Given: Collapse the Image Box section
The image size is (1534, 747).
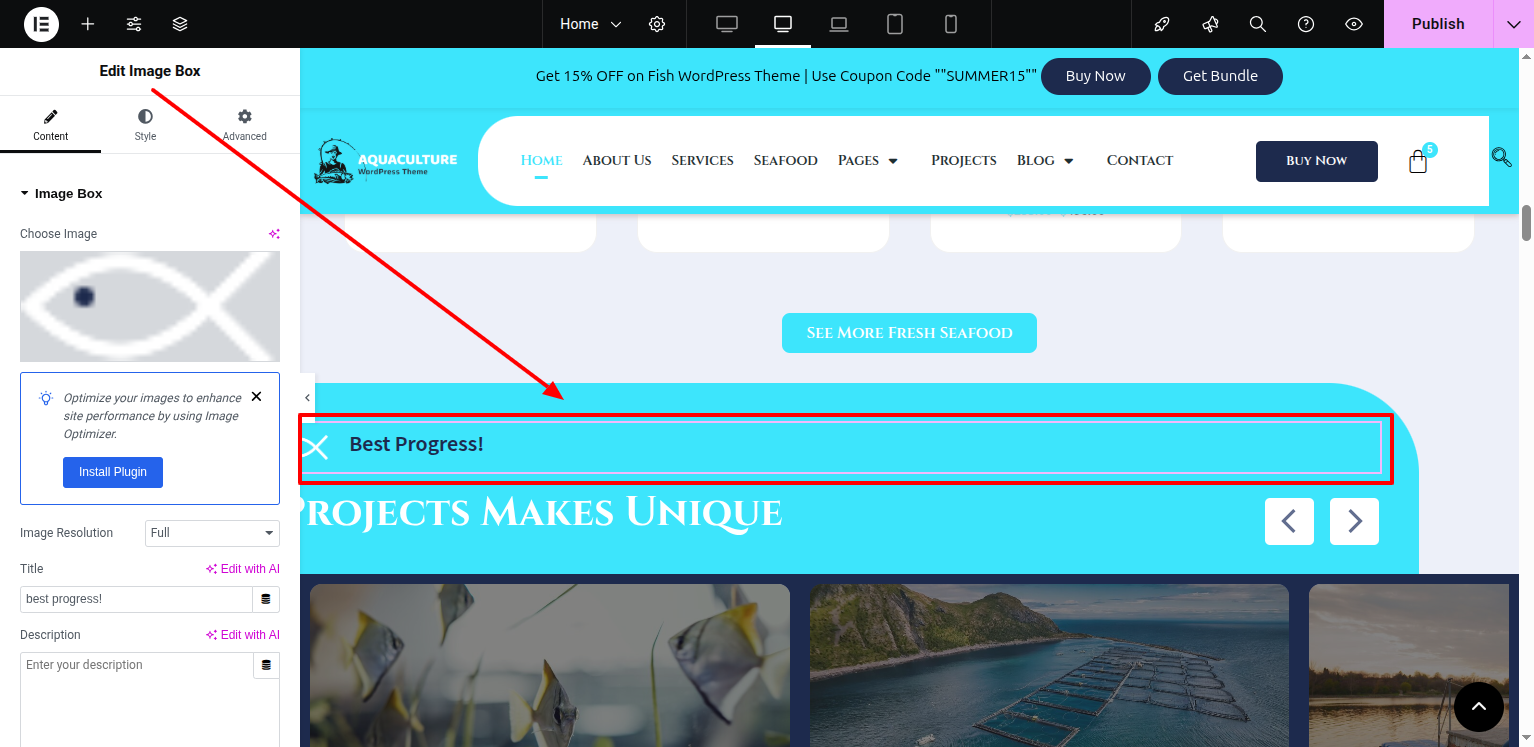Looking at the screenshot, I should [x=25, y=194].
